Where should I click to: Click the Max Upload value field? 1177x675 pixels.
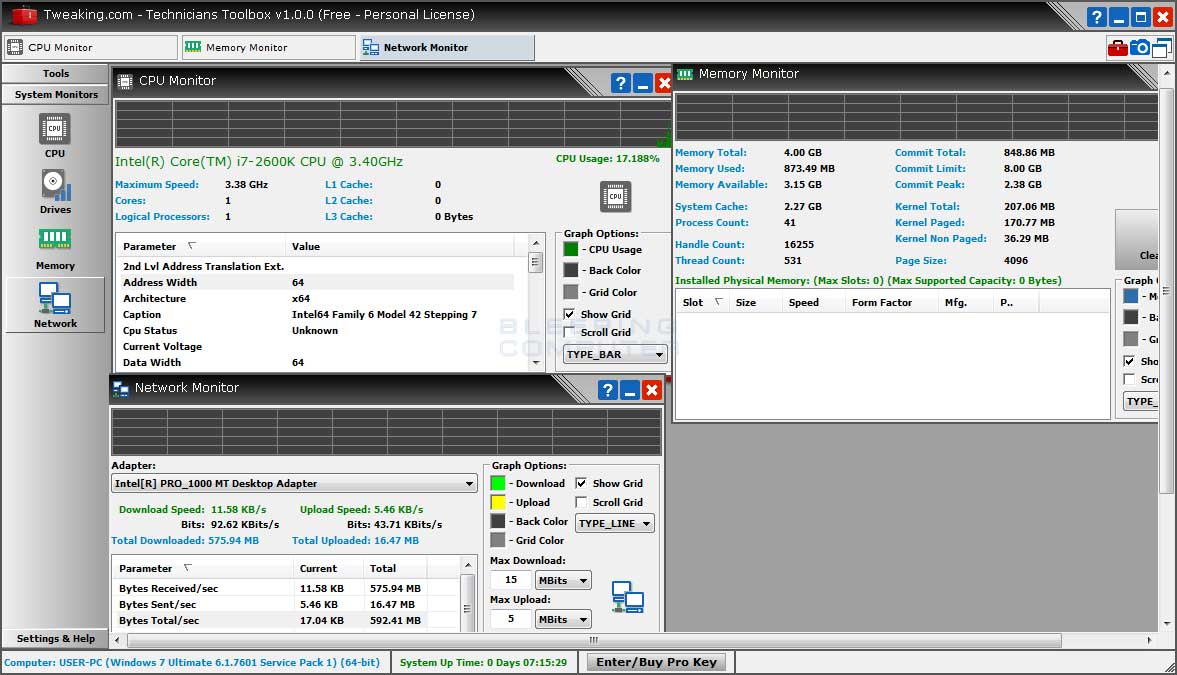510,619
